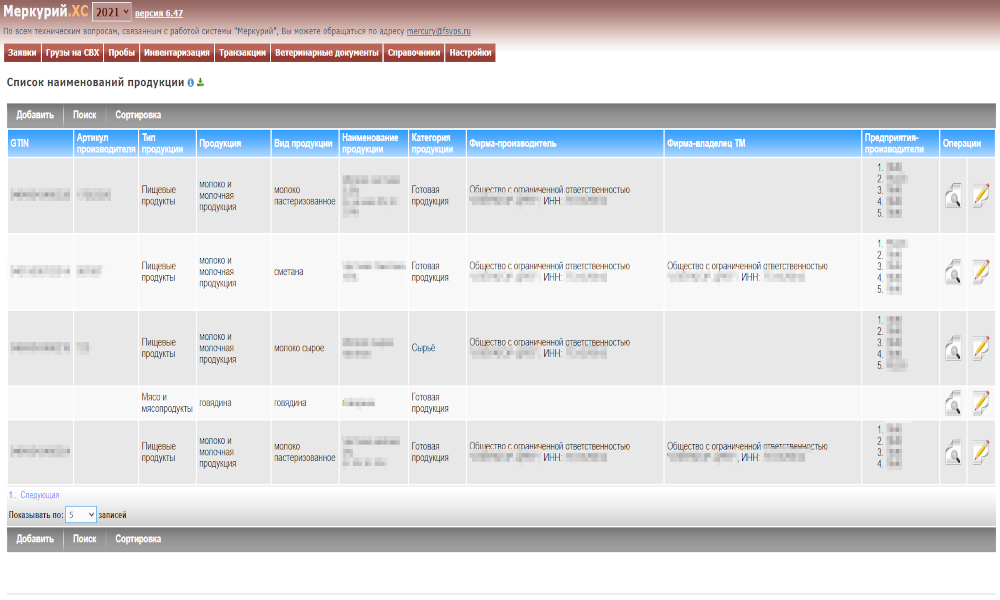This screenshot has width=1000, height=600.
Task: Open Инвентаризация menu
Action: [177, 53]
